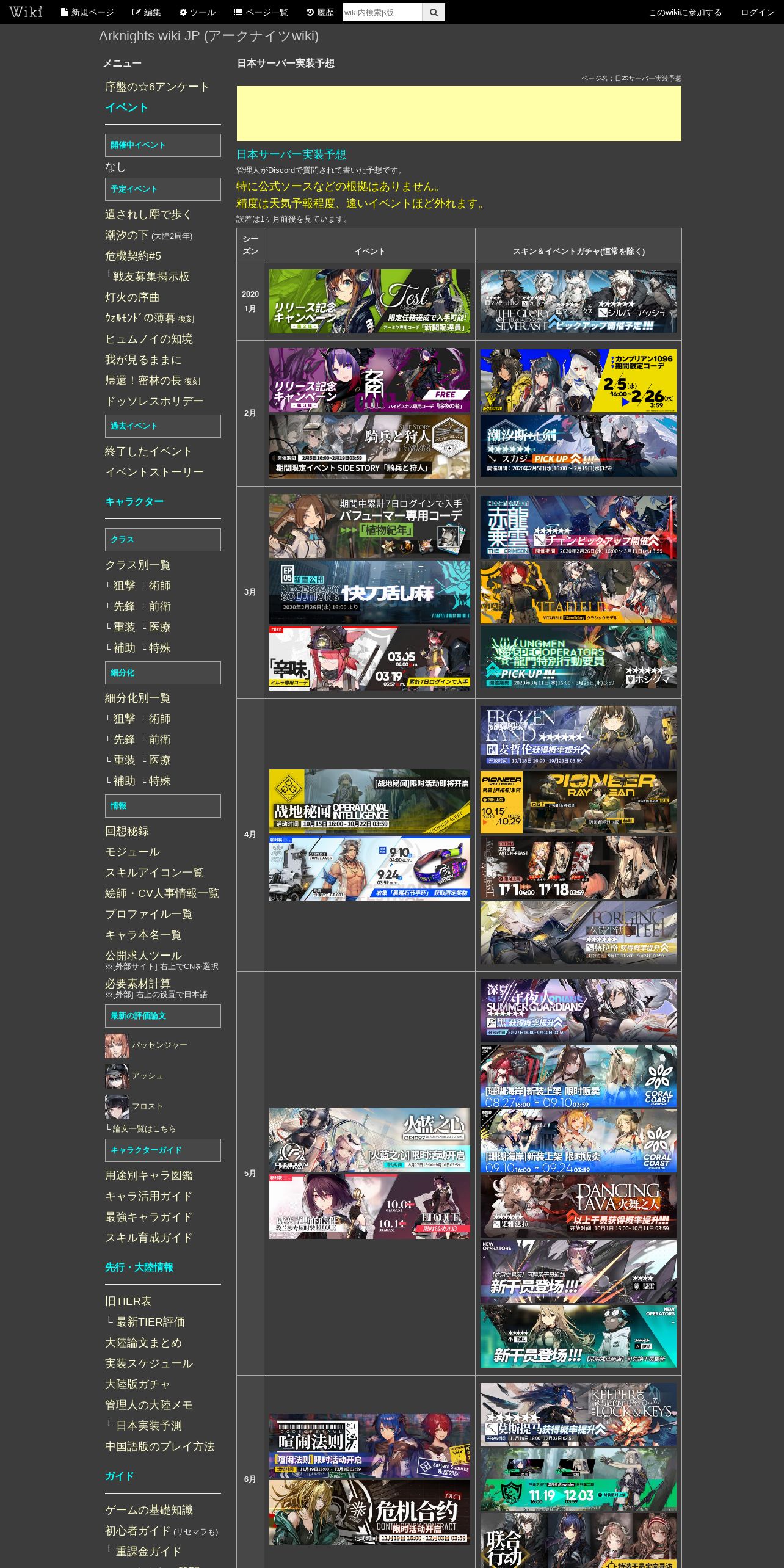Screen dimensions: 784x1568
Task: Click the カンブリアン1096 limited costume banner
Action: tap(578, 381)
